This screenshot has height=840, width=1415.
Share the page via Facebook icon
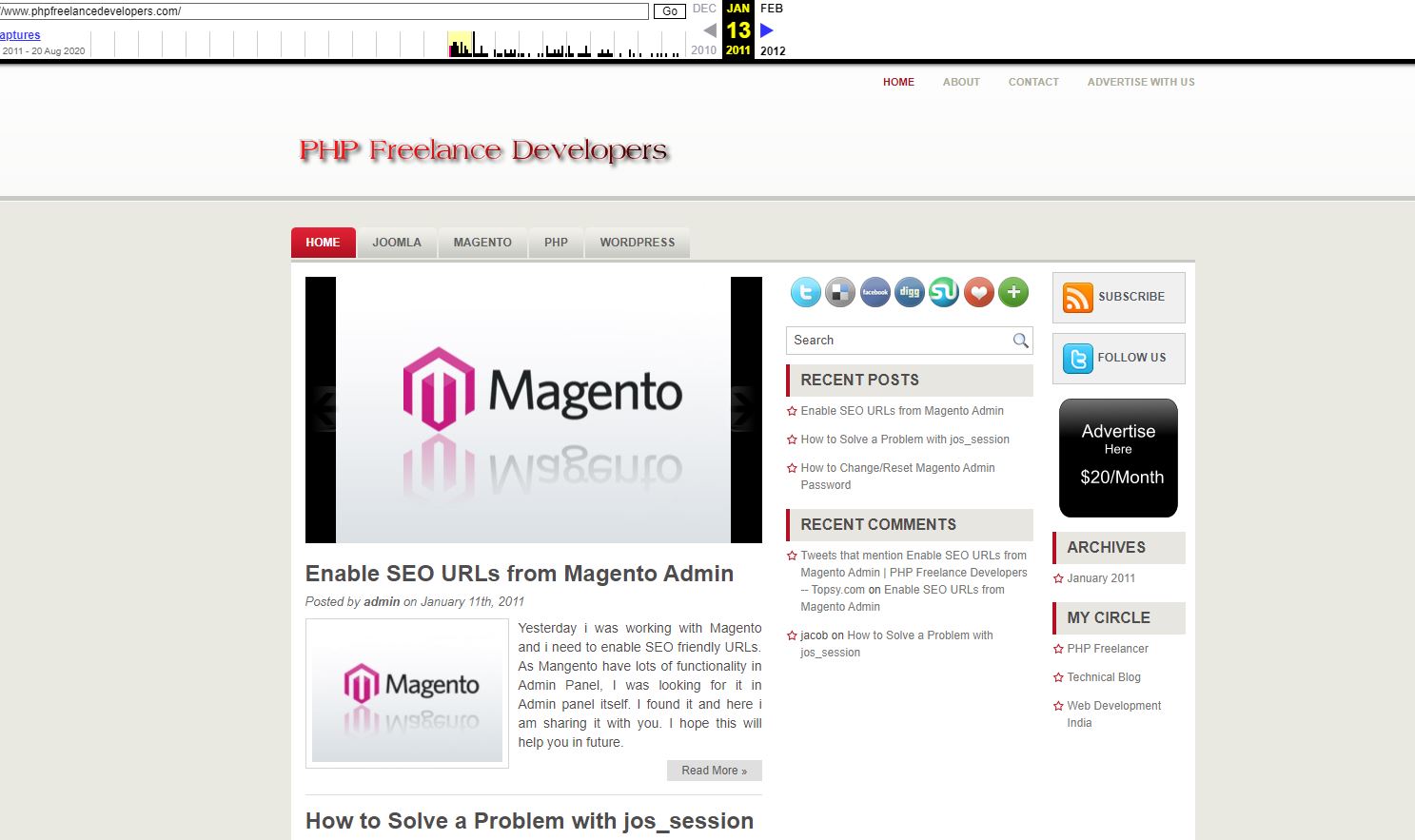(x=875, y=292)
